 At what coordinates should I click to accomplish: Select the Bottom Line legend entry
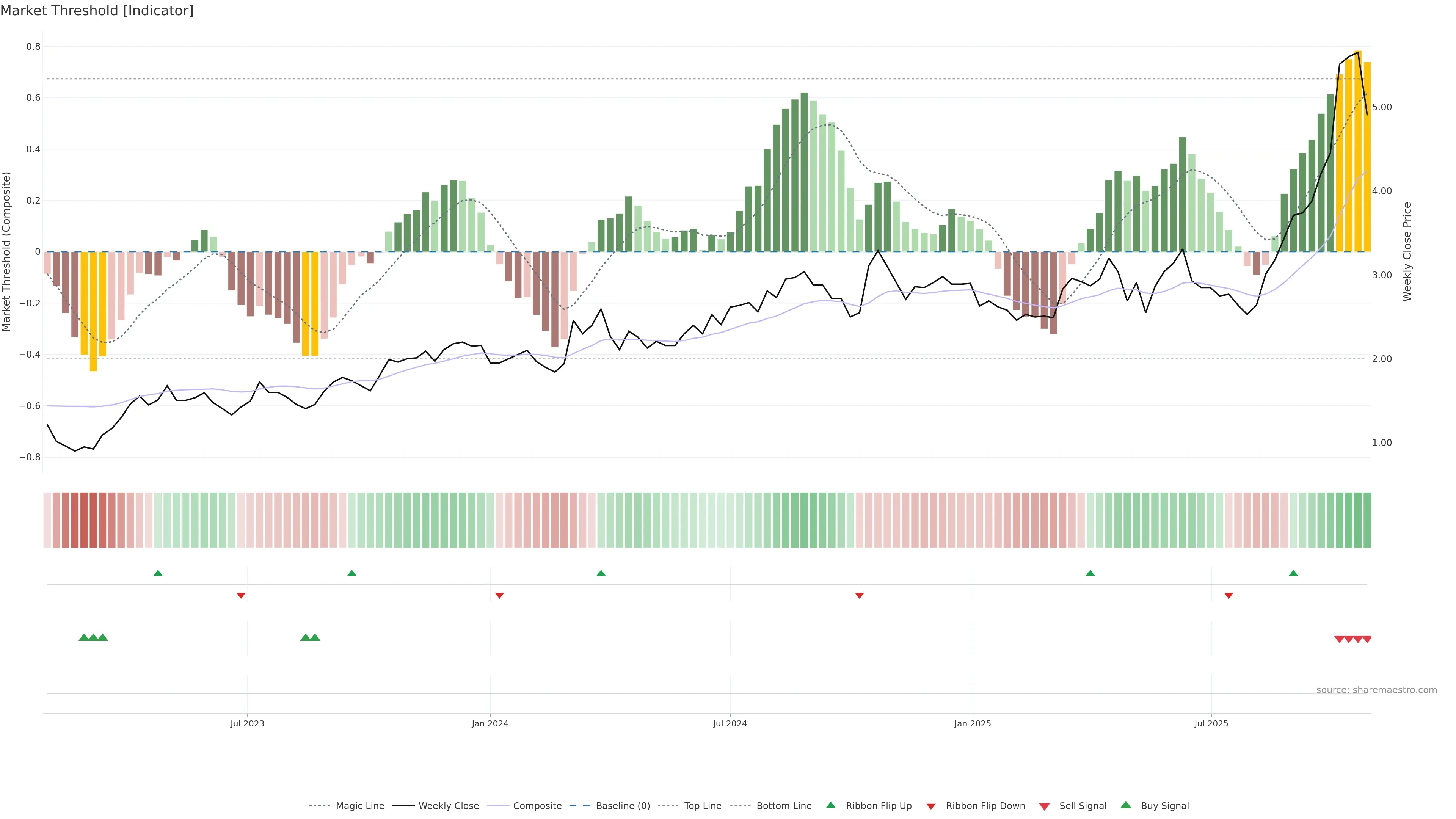pyautogui.click(x=783, y=806)
